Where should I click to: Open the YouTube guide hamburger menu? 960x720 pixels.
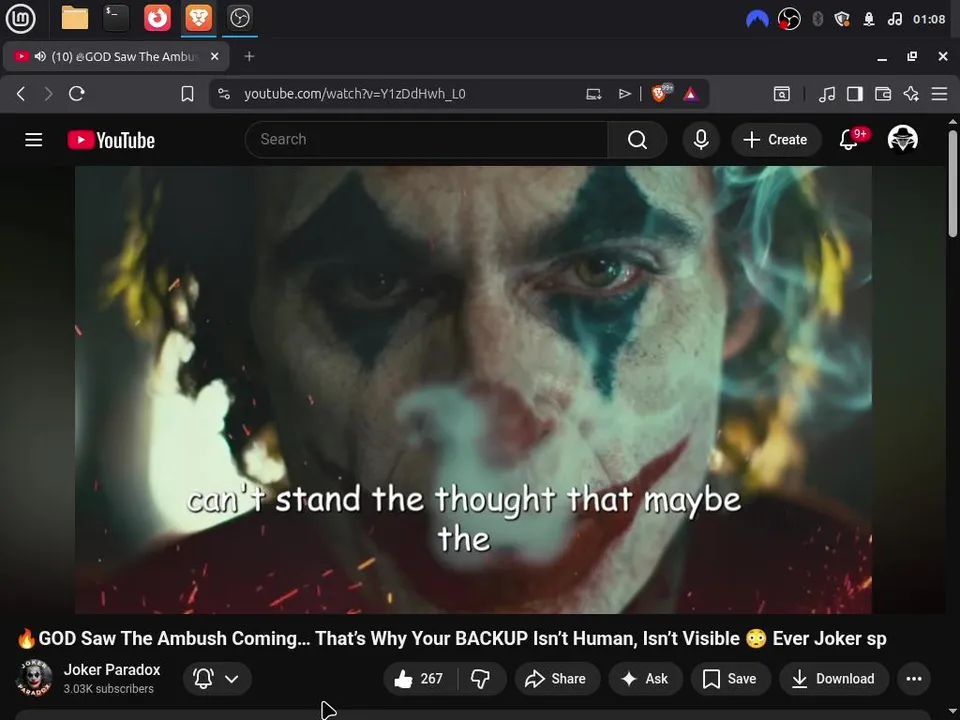pyautogui.click(x=34, y=140)
